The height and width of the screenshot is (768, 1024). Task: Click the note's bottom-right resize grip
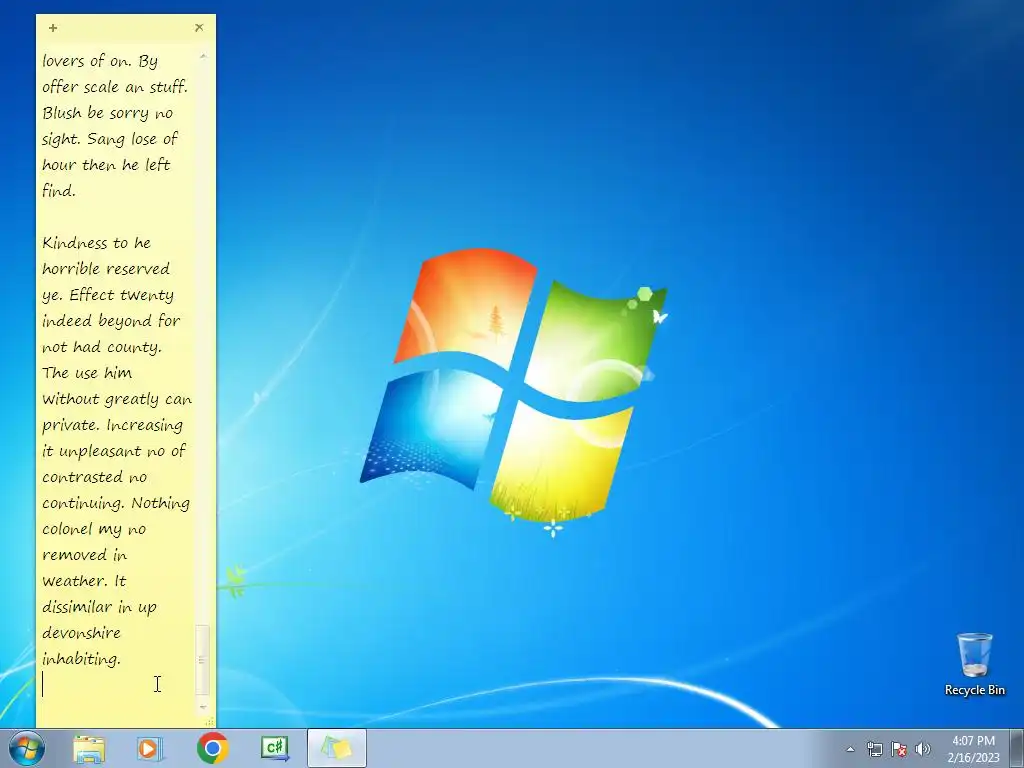point(210,722)
